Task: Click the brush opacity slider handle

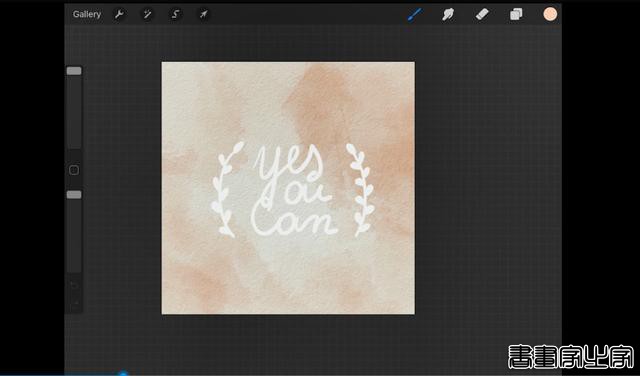Action: tap(74, 195)
